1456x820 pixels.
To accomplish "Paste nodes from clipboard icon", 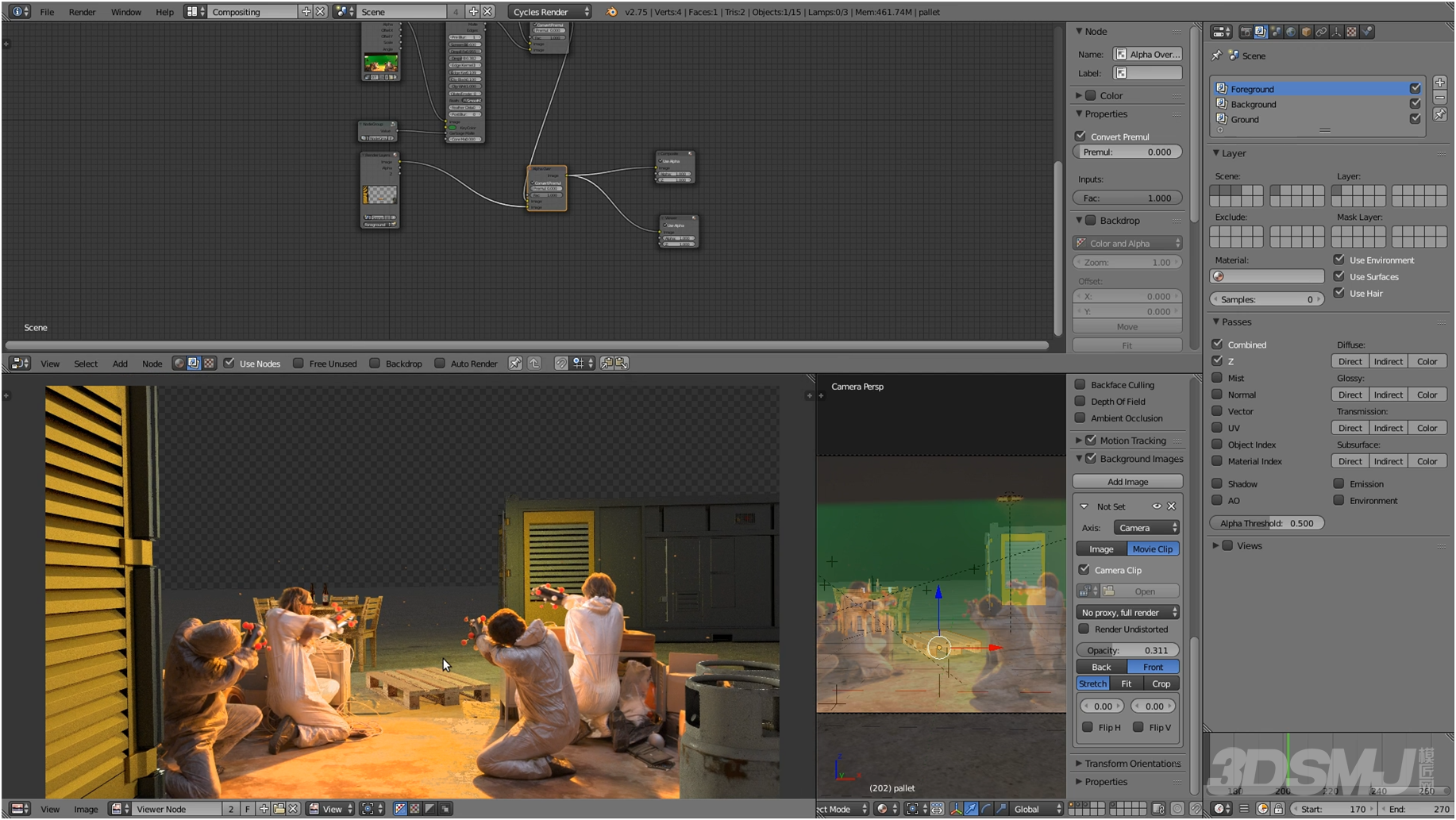I will click(622, 364).
